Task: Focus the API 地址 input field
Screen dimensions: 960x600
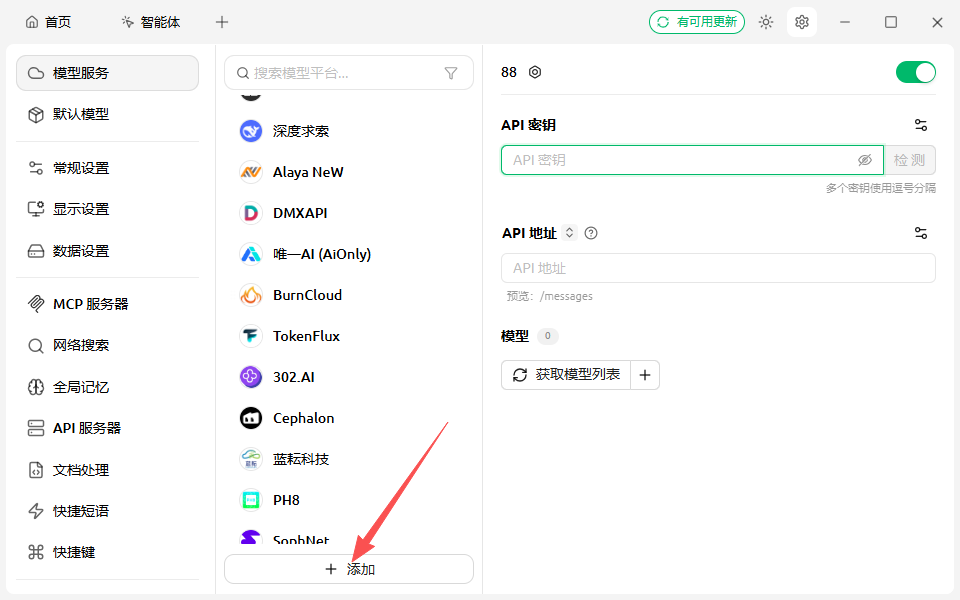Action: (718, 268)
